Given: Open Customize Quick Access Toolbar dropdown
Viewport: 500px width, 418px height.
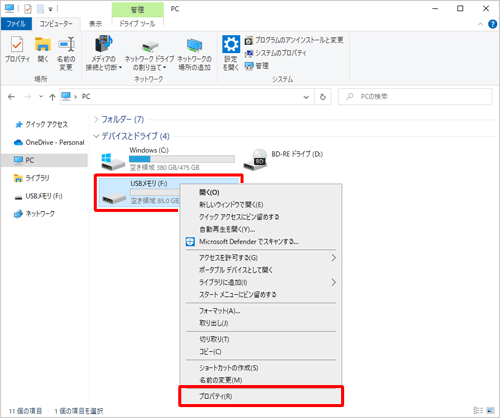Looking at the screenshot, I should (51, 9).
